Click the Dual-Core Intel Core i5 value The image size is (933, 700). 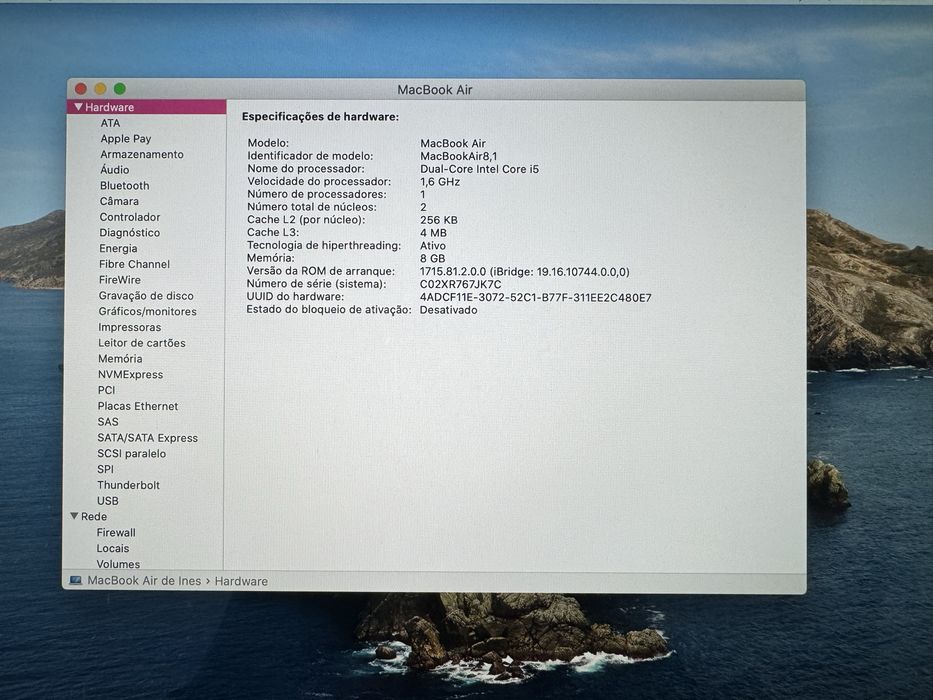pos(480,169)
